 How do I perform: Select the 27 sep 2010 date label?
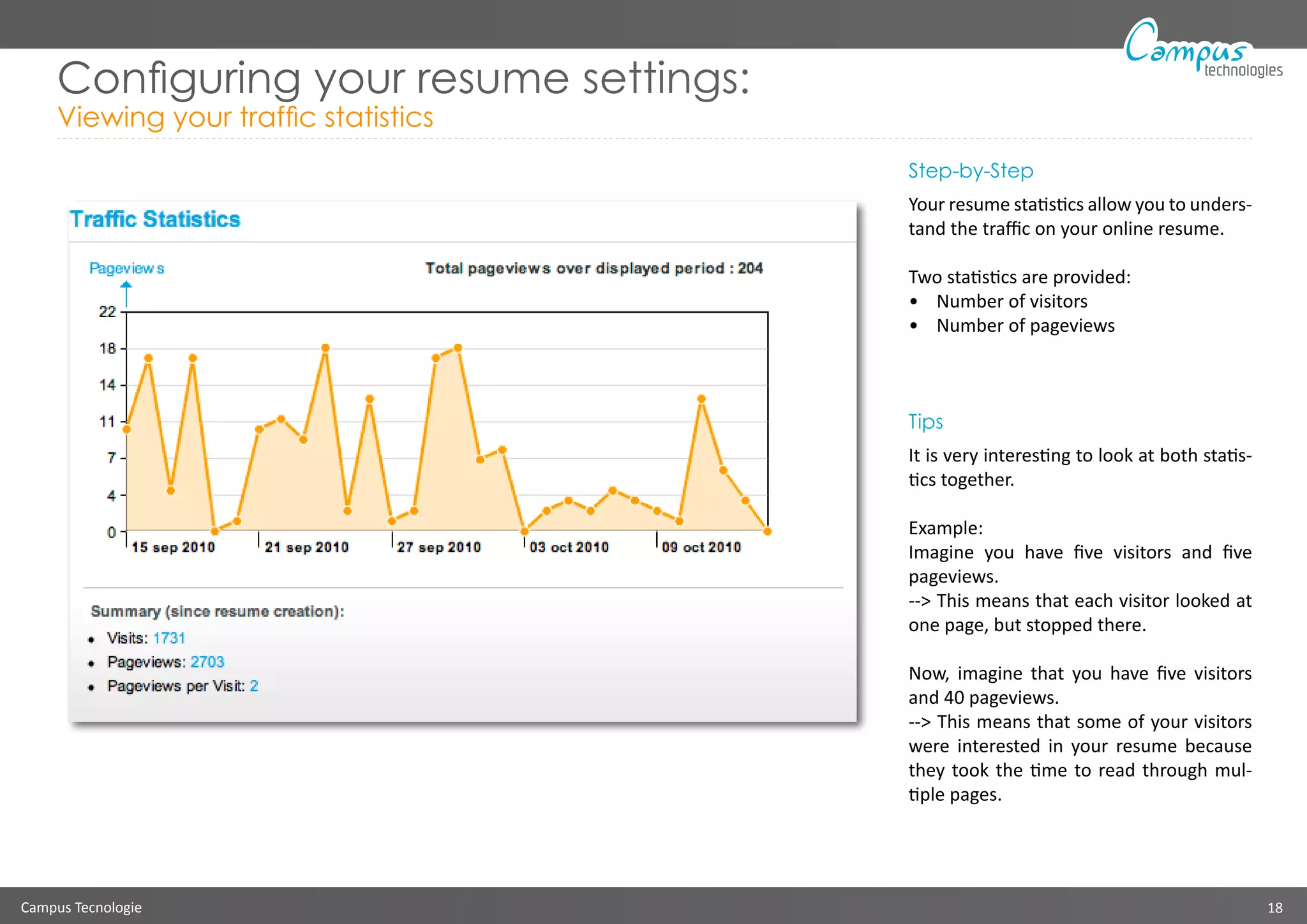coord(438,547)
